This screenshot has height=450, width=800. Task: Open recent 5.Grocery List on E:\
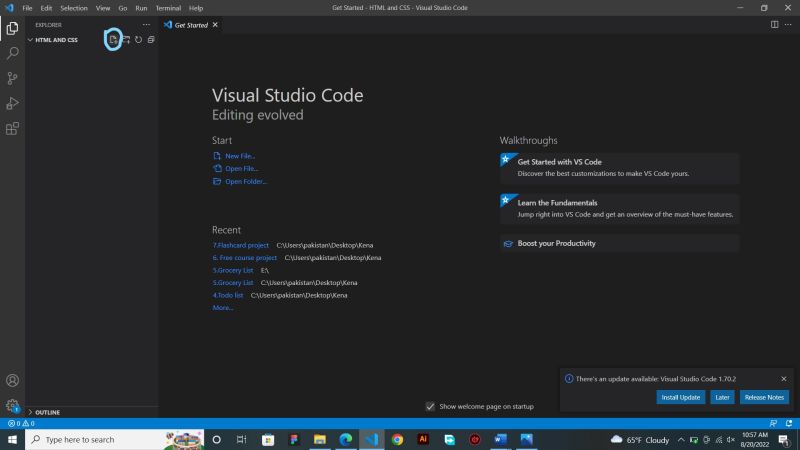(x=233, y=270)
